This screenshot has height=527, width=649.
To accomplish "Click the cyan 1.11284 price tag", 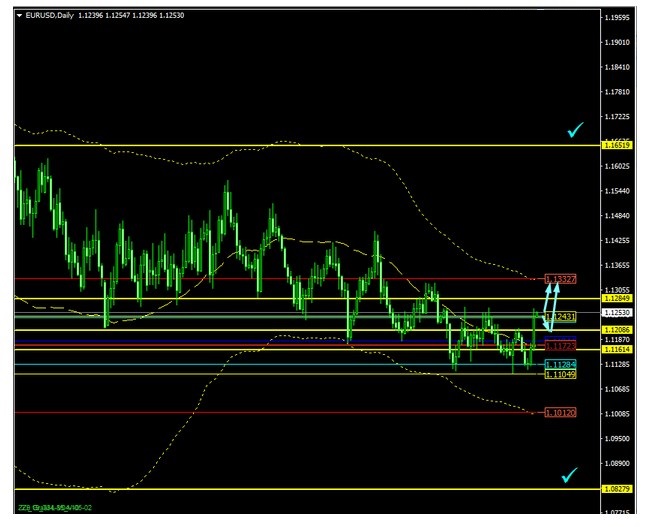I will click(561, 365).
